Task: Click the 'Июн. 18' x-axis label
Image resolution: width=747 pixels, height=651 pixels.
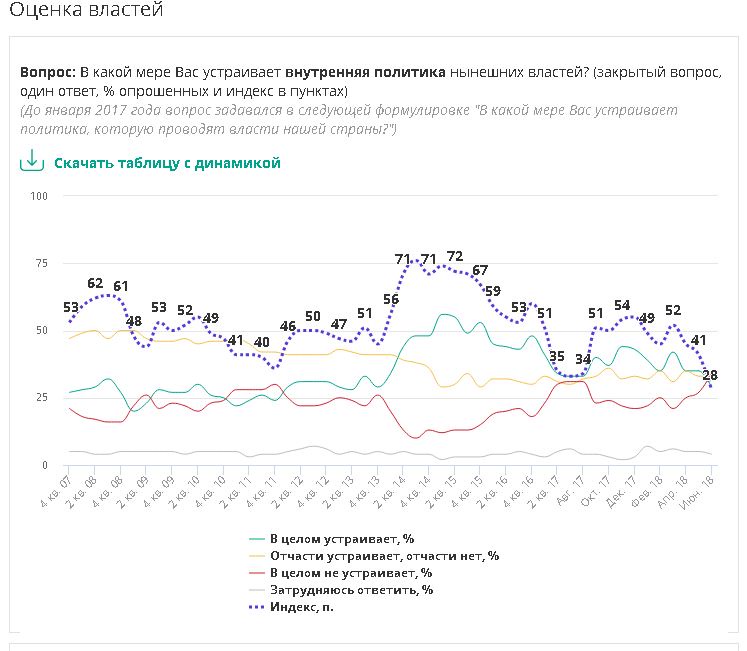Action: click(x=700, y=492)
